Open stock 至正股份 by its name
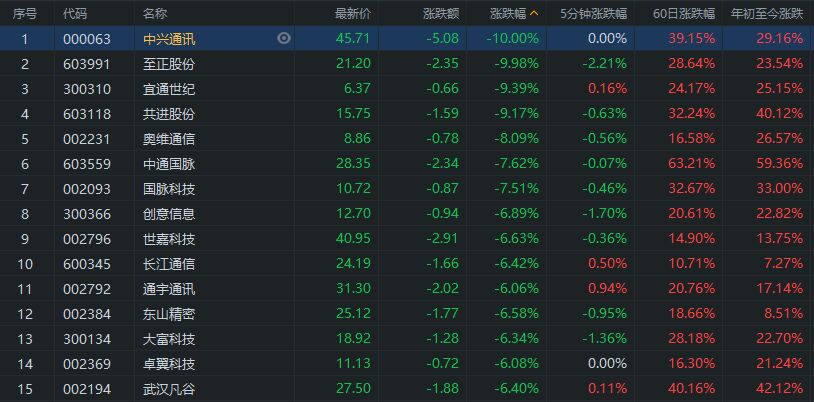 pos(169,63)
